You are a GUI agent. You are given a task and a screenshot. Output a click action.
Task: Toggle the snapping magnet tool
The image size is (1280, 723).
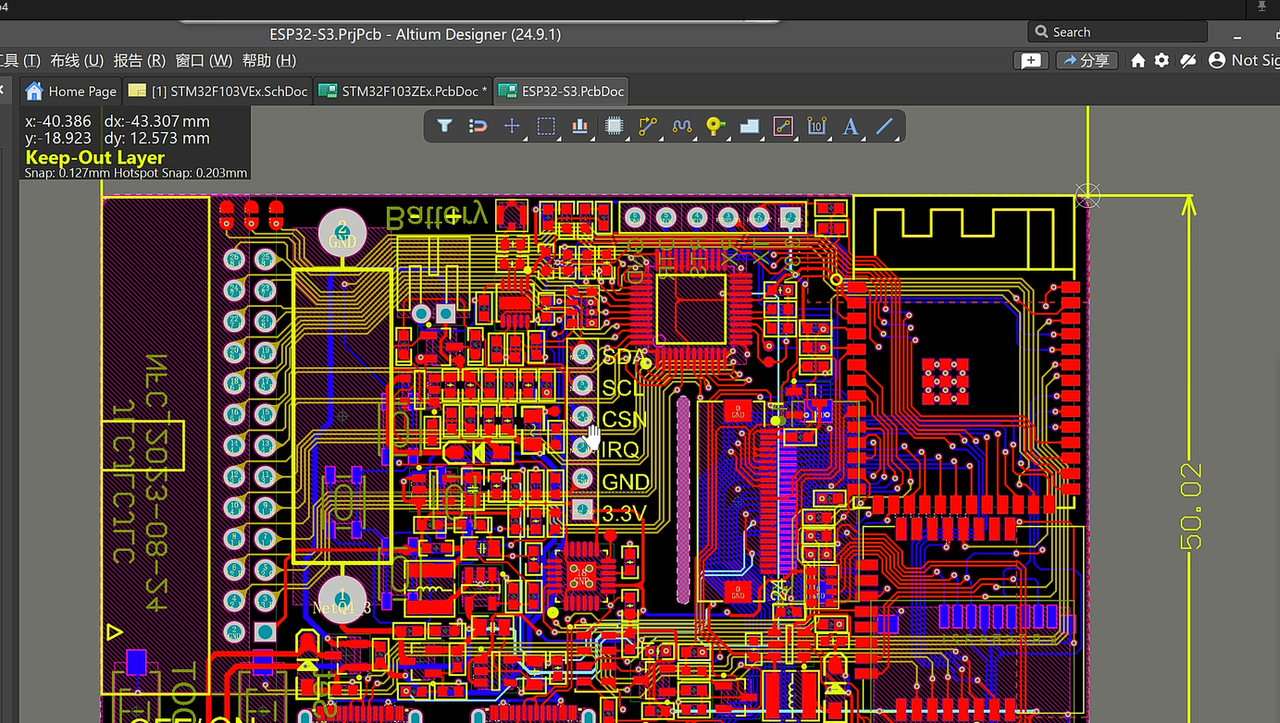pyautogui.click(x=478, y=126)
